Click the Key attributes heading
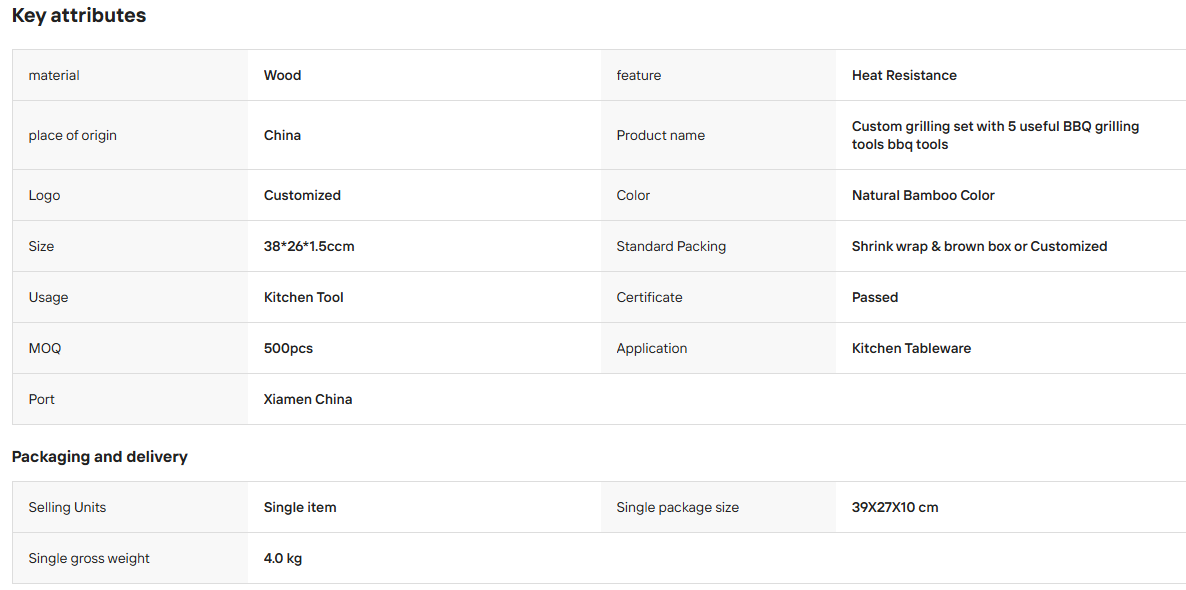Image resolution: width=1186 pixels, height=590 pixels. [79, 15]
